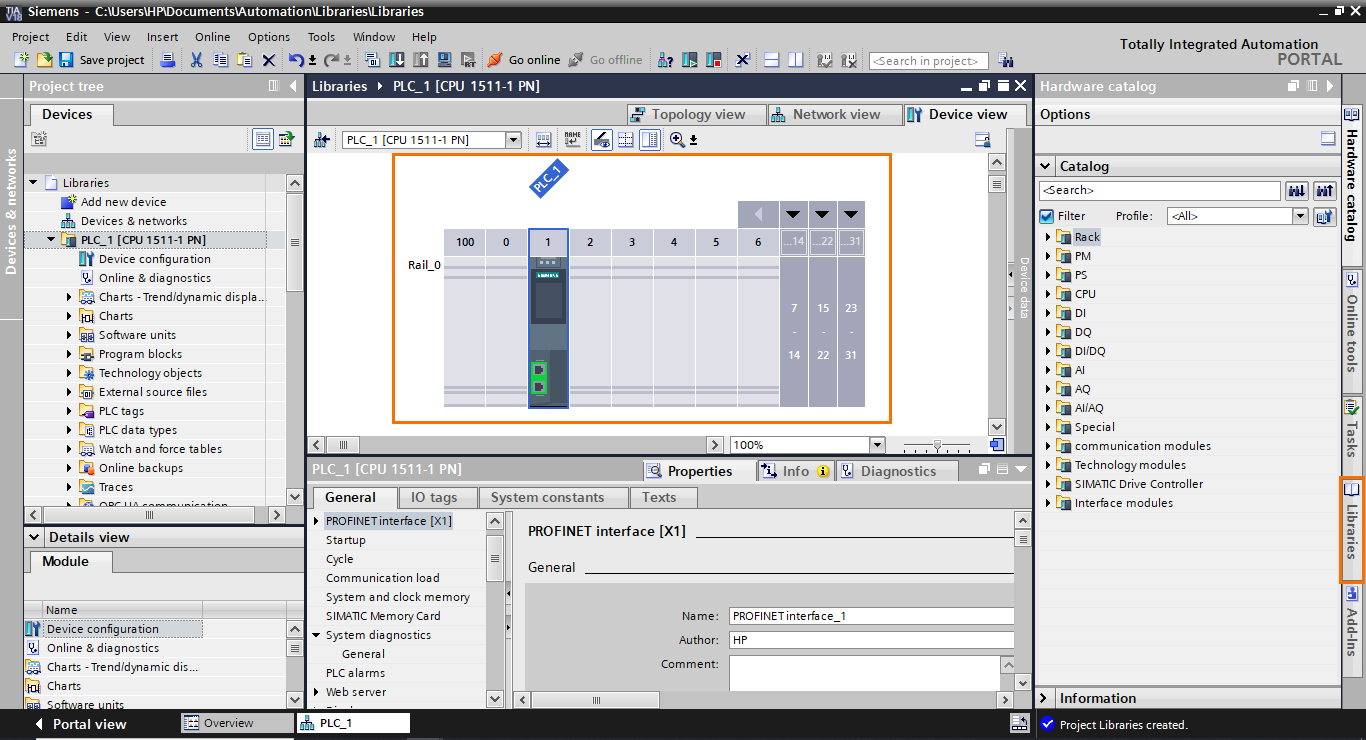Screen dimensions: 1366x740
Task: Open the Online menu
Action: click(x=212, y=37)
